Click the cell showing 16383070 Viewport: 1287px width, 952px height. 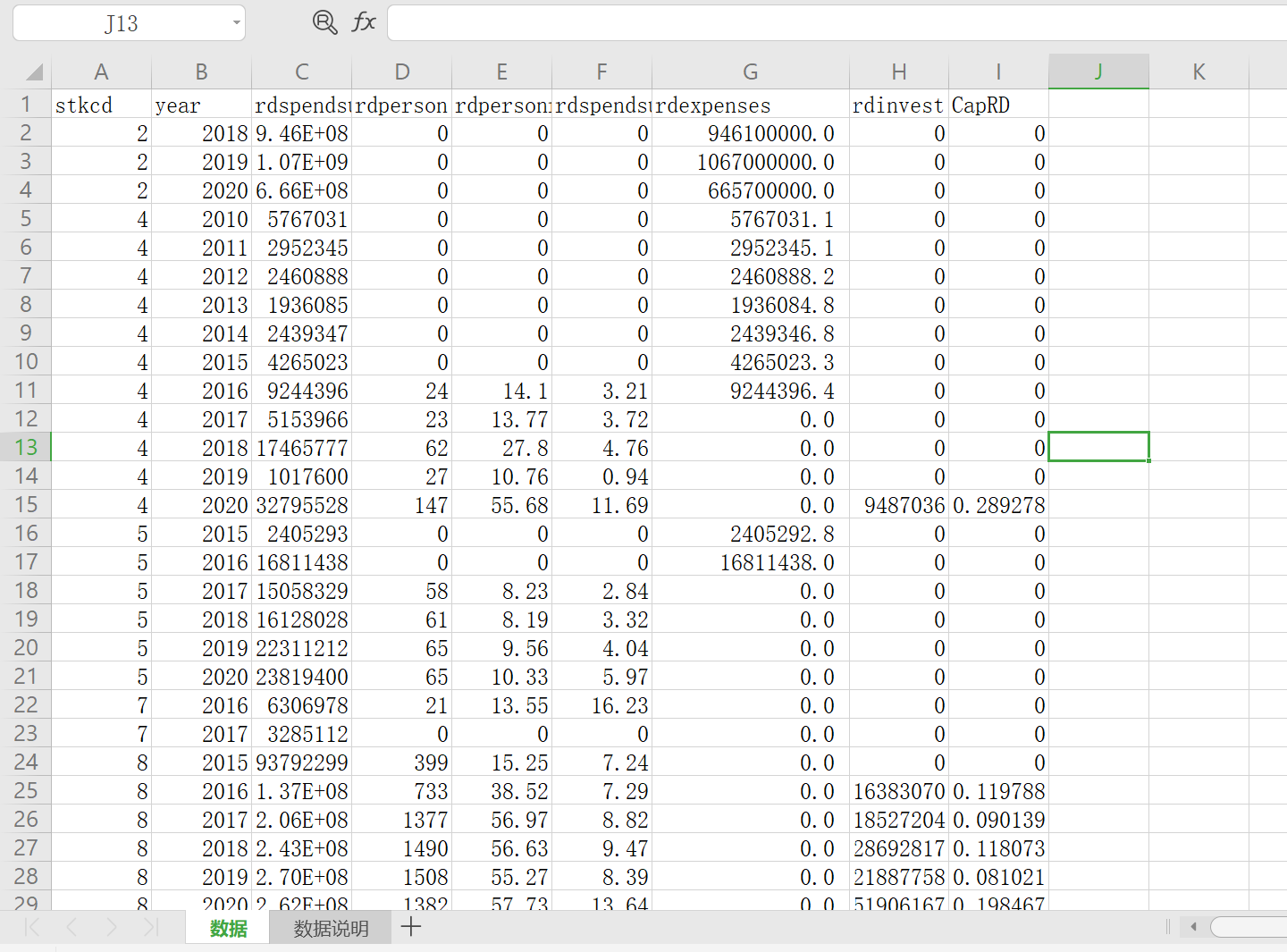[899, 791]
